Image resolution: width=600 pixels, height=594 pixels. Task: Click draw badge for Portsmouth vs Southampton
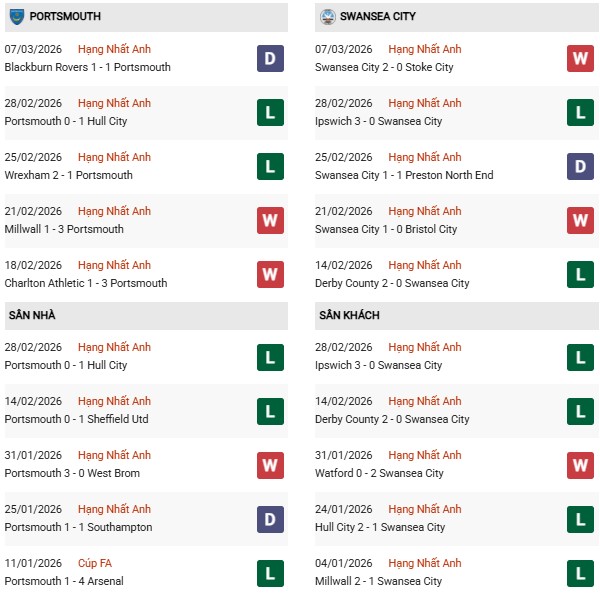pyautogui.click(x=270, y=519)
